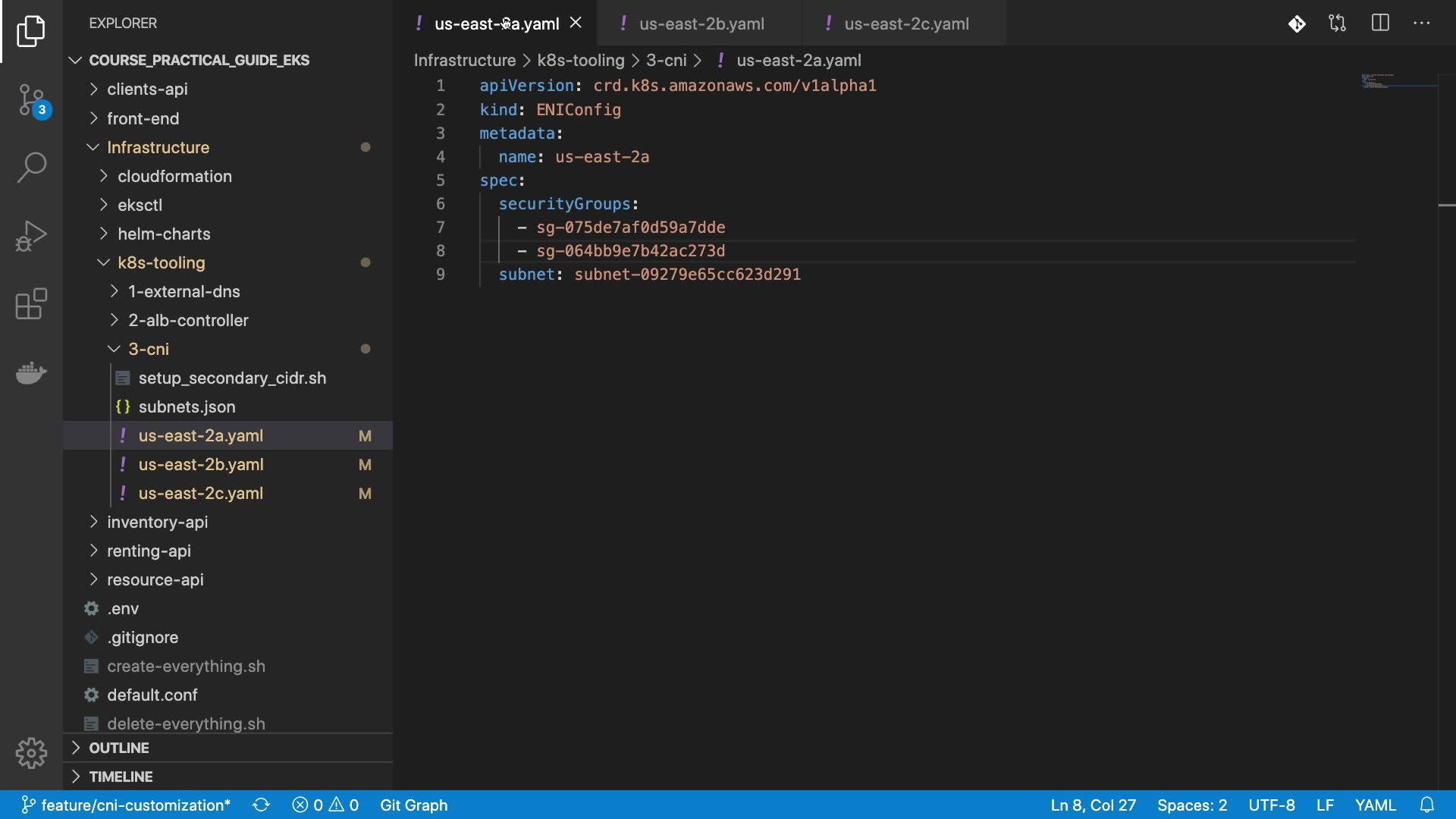Collapse the k8s-tooling folder

pos(161,262)
